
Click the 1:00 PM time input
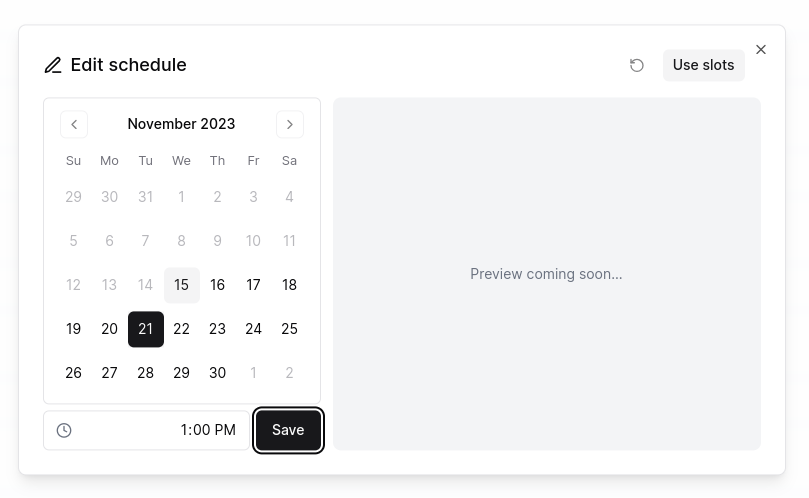pyautogui.click(x=160, y=430)
